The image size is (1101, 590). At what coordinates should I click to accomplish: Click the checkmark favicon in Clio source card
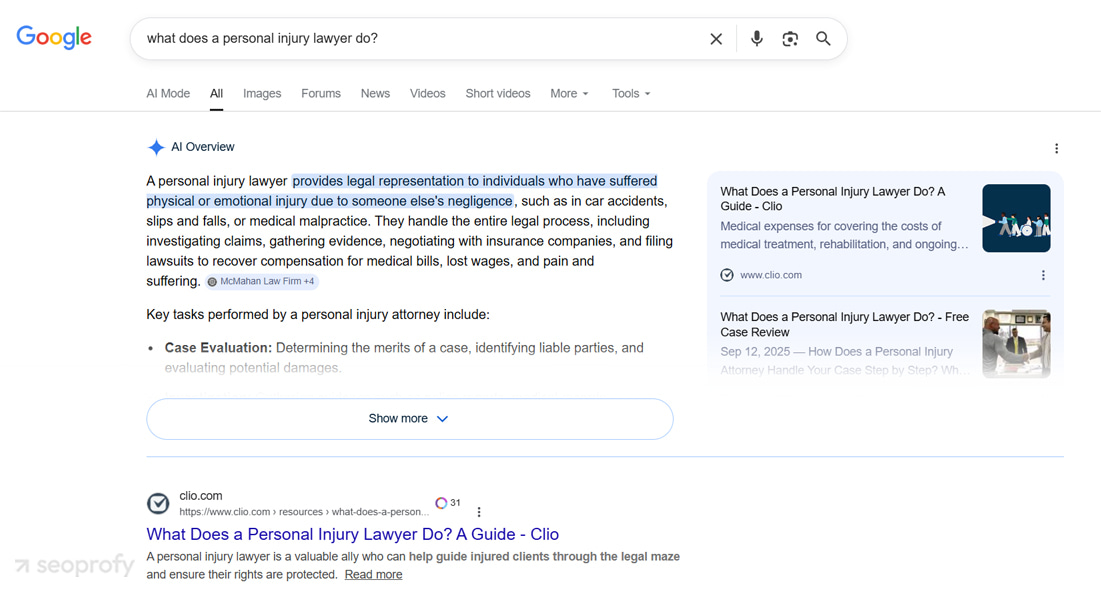point(727,275)
